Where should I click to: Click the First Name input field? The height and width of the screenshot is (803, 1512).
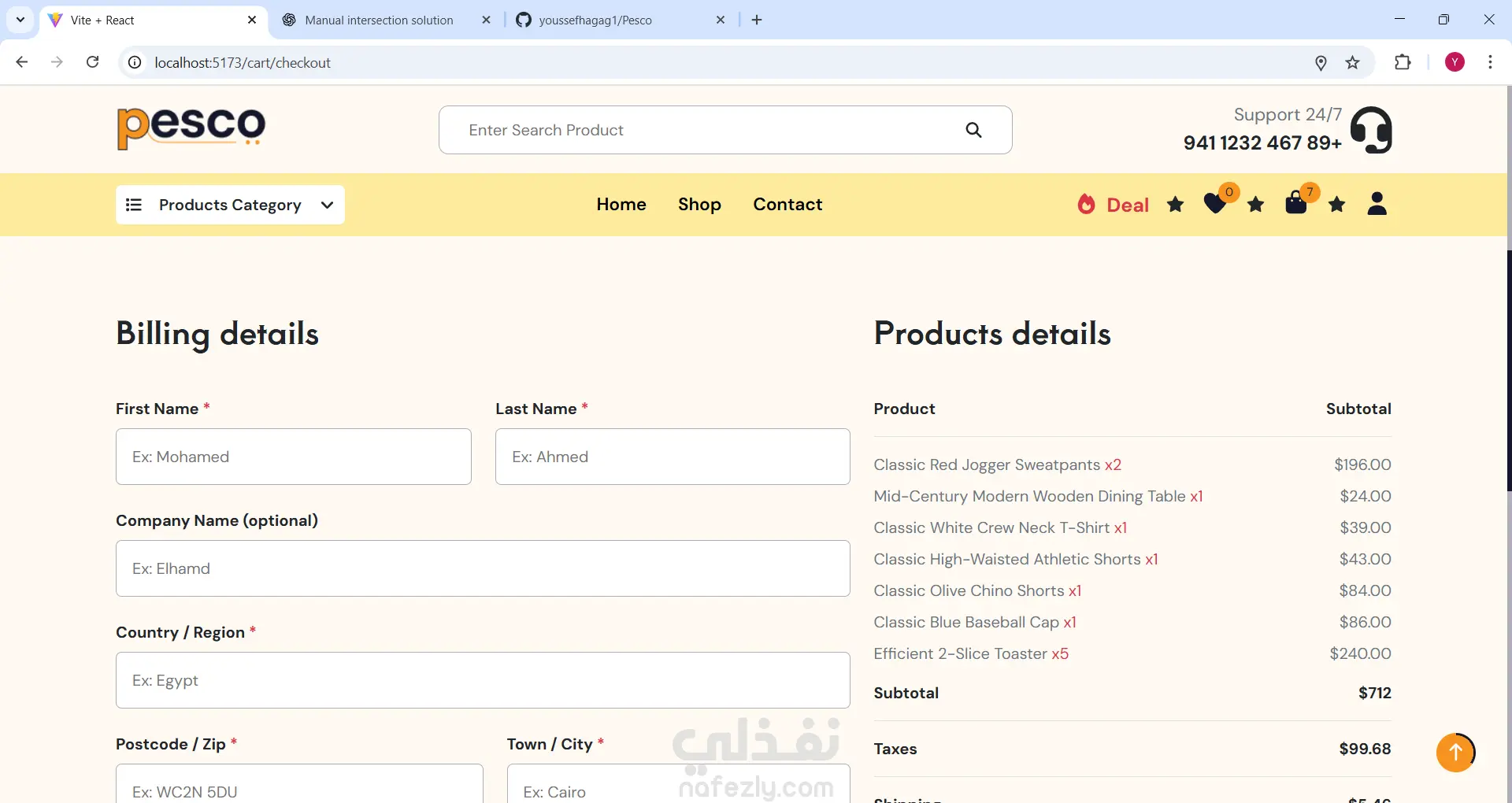(294, 457)
